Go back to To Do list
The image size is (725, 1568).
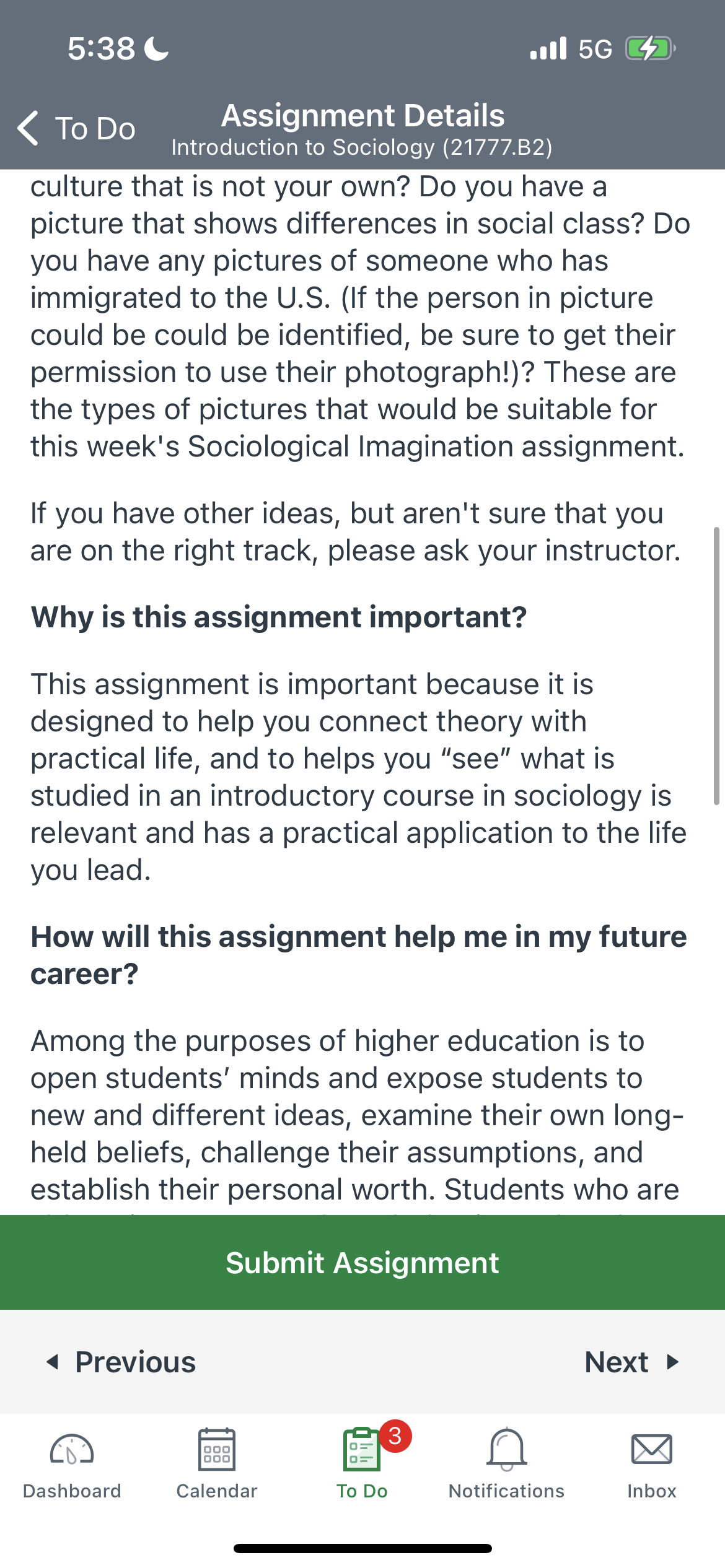(x=76, y=128)
